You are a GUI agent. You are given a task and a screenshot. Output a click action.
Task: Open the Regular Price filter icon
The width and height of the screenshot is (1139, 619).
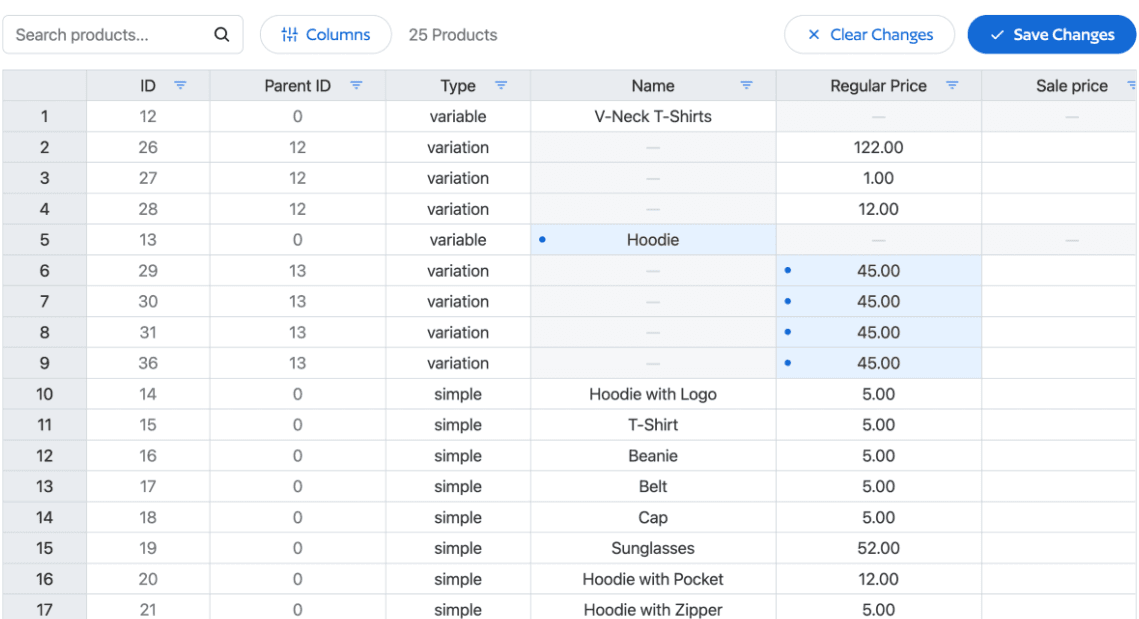click(x=952, y=86)
